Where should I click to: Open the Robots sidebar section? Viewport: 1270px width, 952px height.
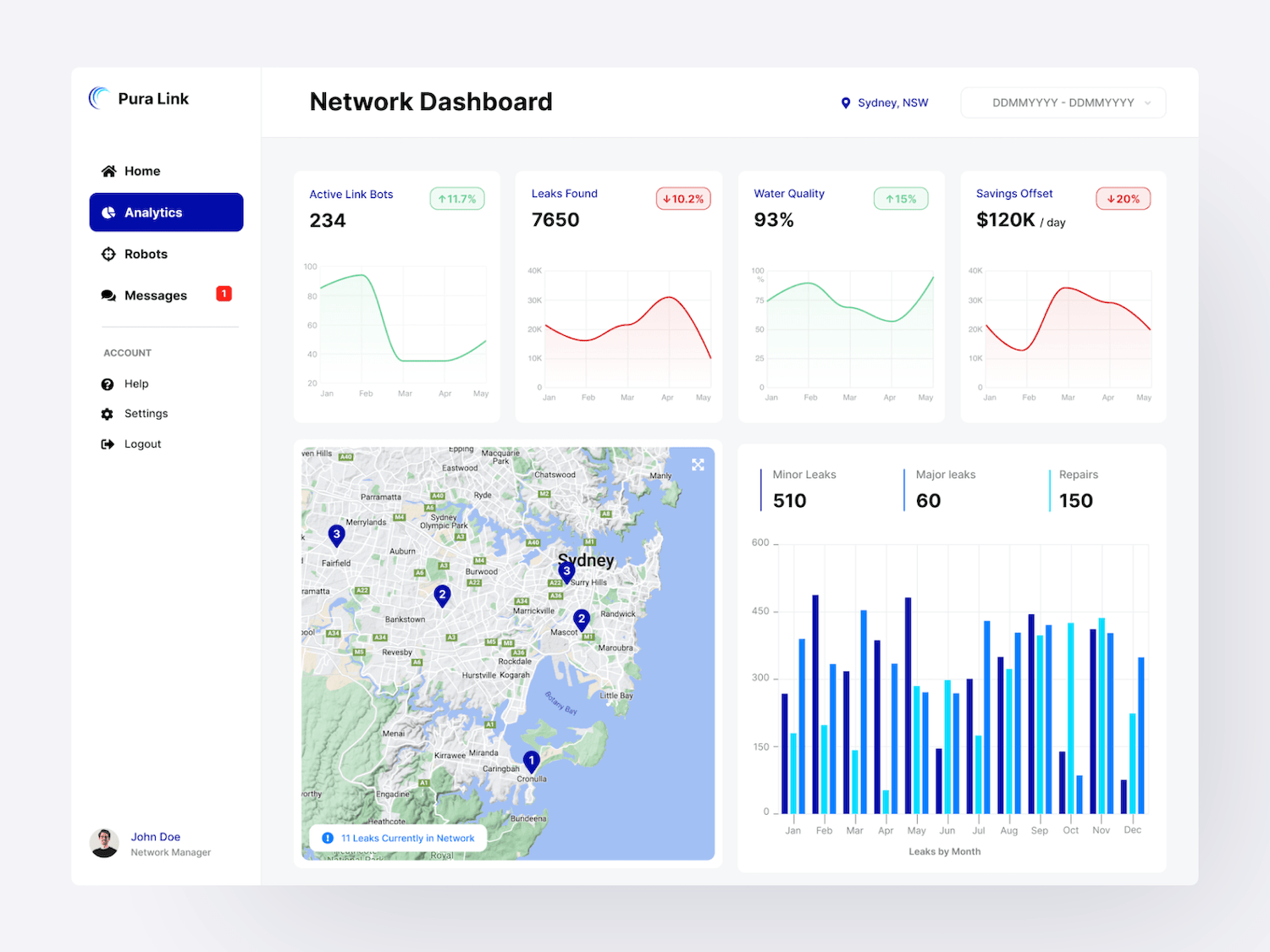(145, 254)
